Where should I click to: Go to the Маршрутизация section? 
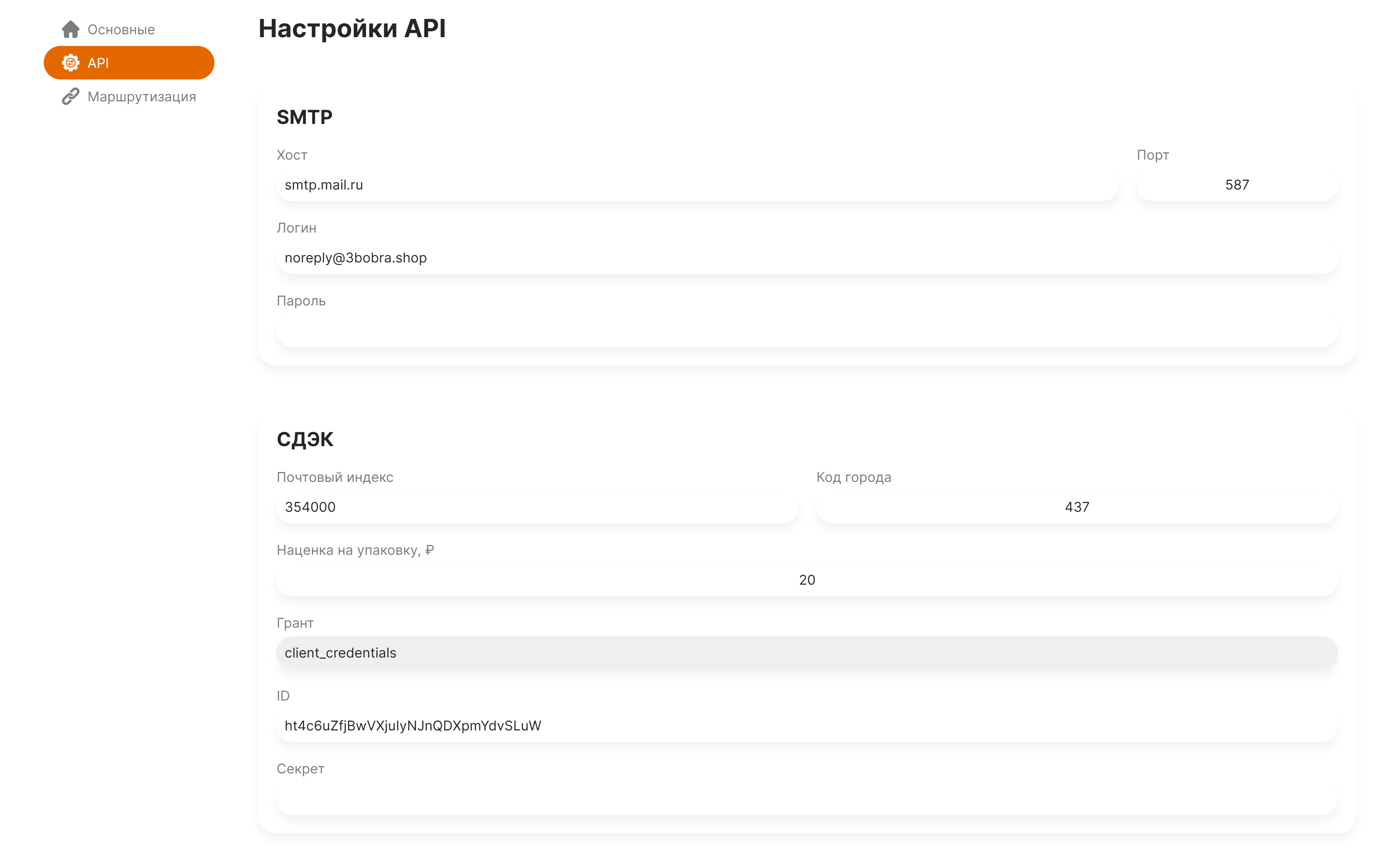[141, 97]
